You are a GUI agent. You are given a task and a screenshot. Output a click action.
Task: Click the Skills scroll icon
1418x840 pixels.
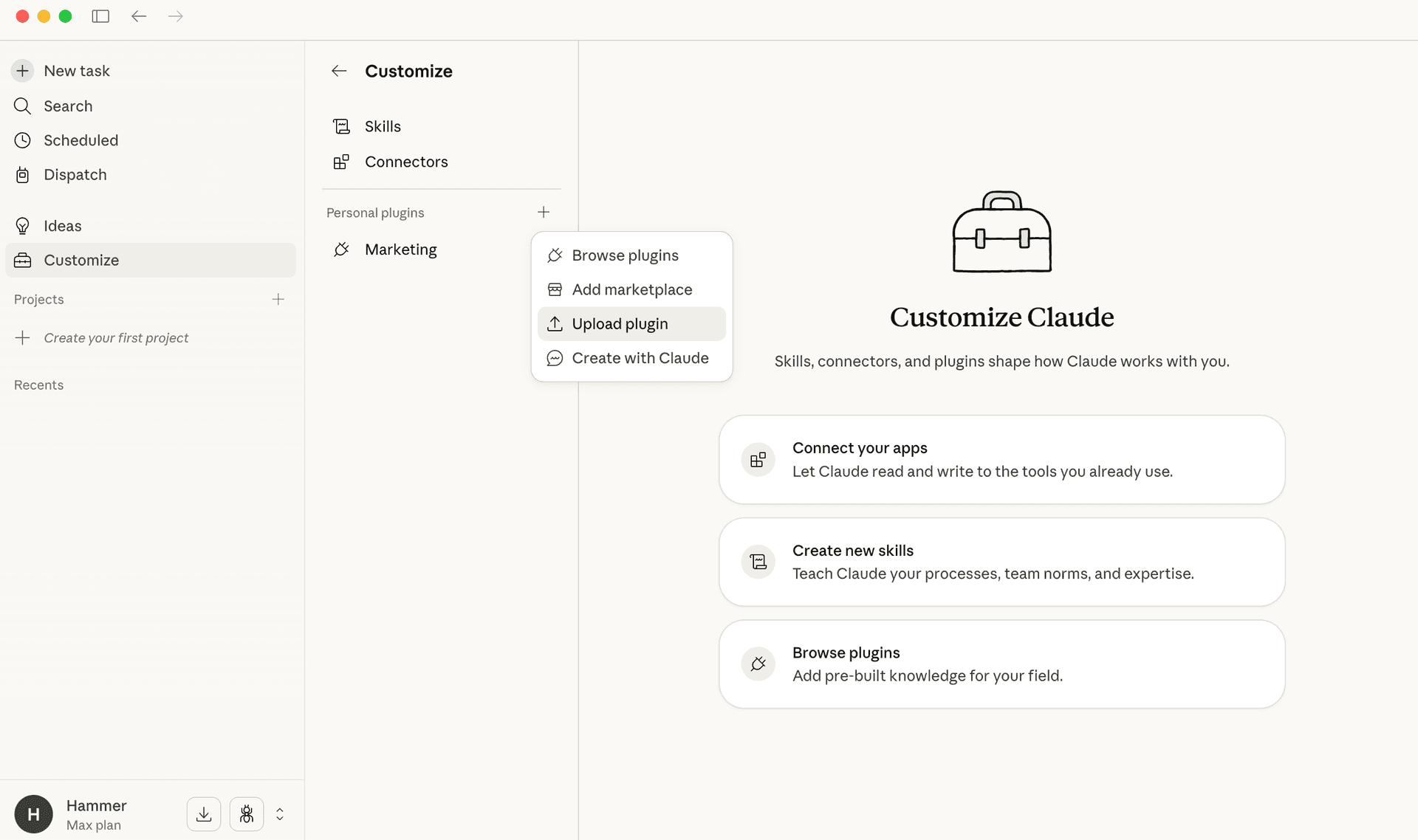point(341,126)
